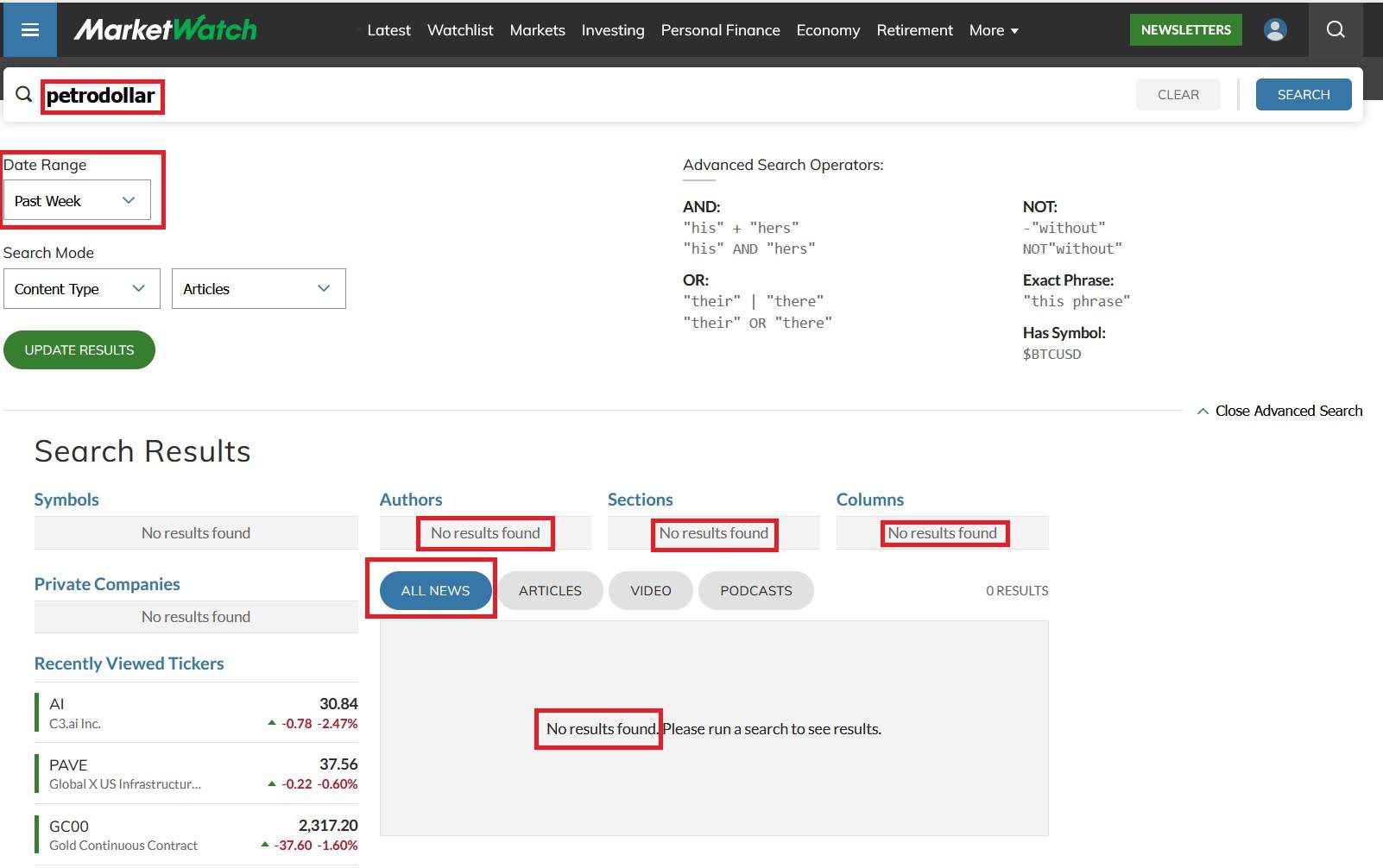The image size is (1383, 868).
Task: Select the ALL NEWS tab
Action: (x=435, y=591)
